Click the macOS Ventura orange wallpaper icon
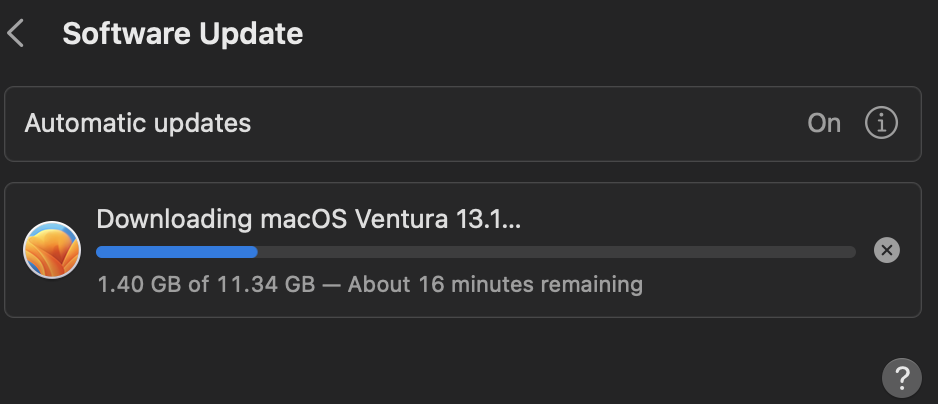Screen dimensions: 938x404 pos(52,250)
